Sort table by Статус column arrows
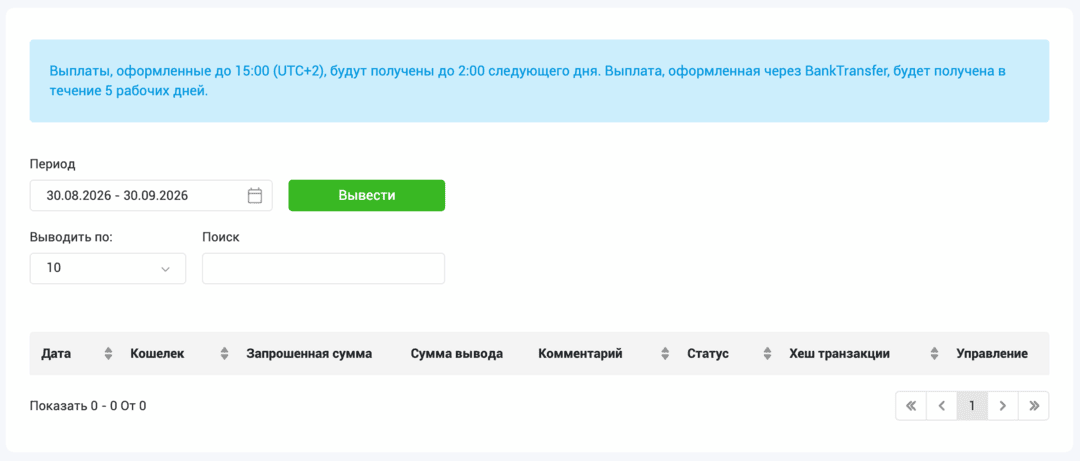The image size is (1080, 461). pyautogui.click(x=767, y=354)
